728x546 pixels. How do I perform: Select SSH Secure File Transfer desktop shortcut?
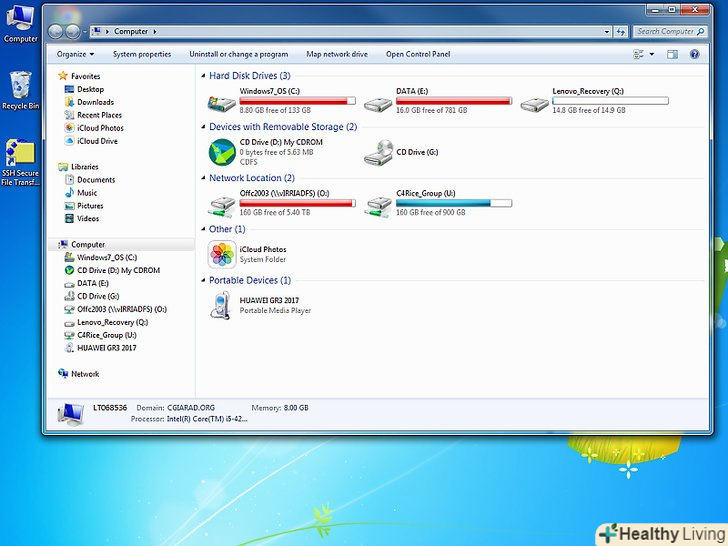click(20, 162)
